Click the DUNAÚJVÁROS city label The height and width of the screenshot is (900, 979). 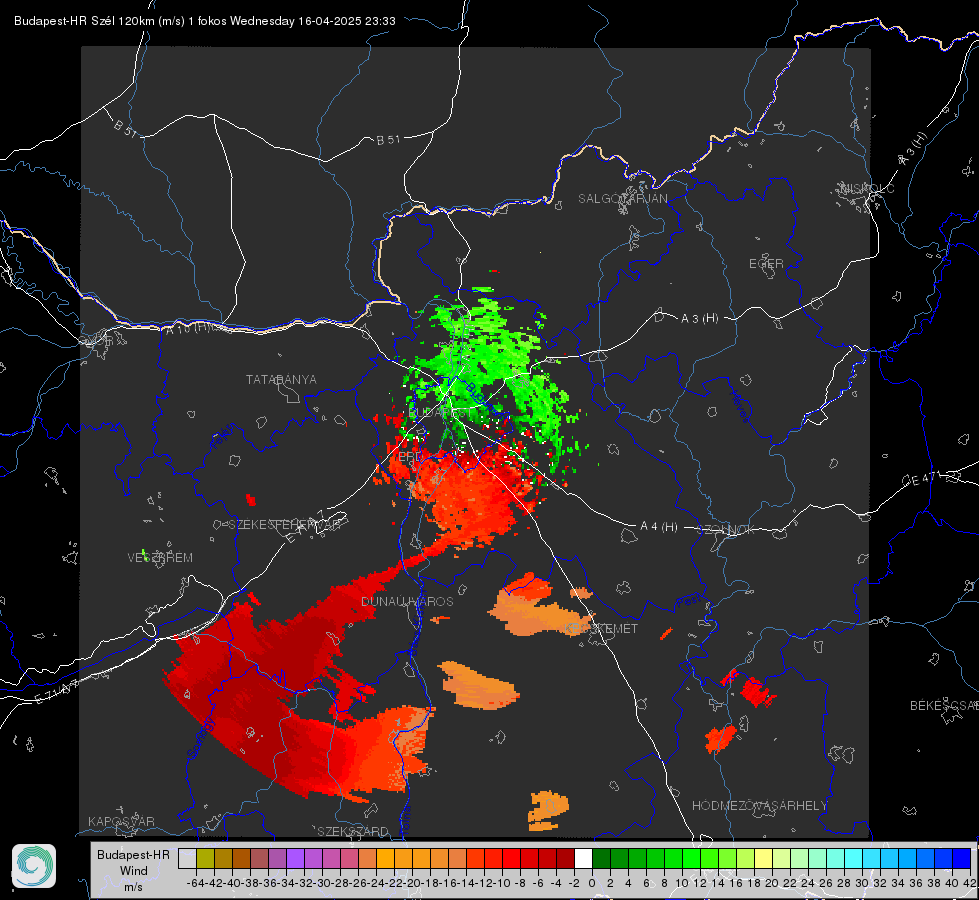[x=407, y=601]
